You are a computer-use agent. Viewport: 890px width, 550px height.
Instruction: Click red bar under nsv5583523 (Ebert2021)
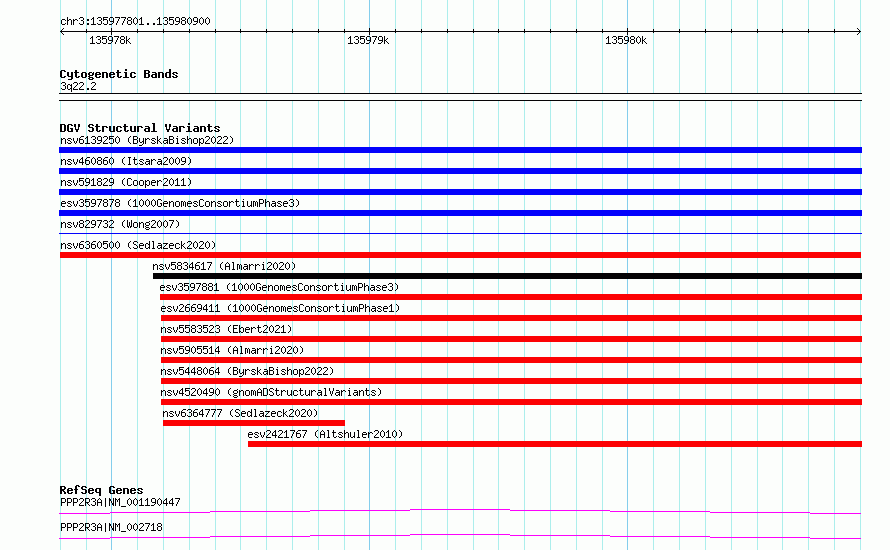tap(511, 339)
